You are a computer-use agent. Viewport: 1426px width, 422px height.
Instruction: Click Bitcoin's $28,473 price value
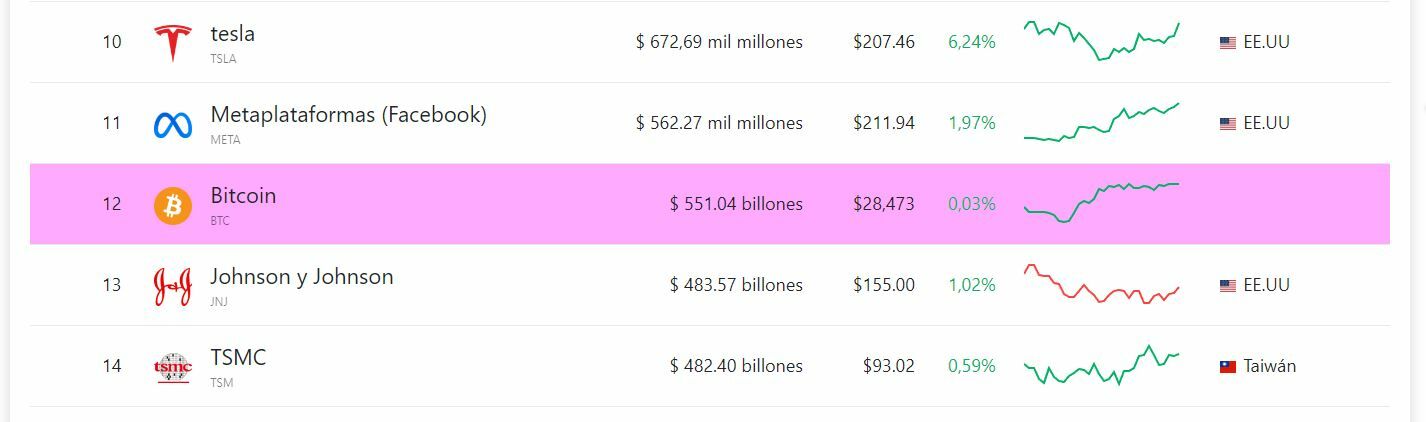tap(883, 204)
